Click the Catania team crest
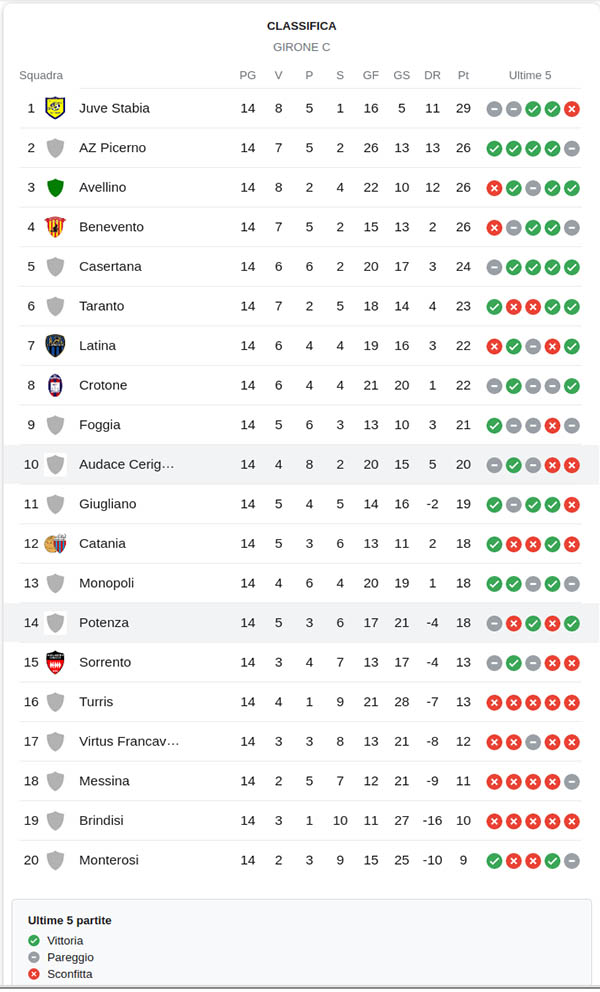Viewport: 600px width, 992px height. [55, 544]
